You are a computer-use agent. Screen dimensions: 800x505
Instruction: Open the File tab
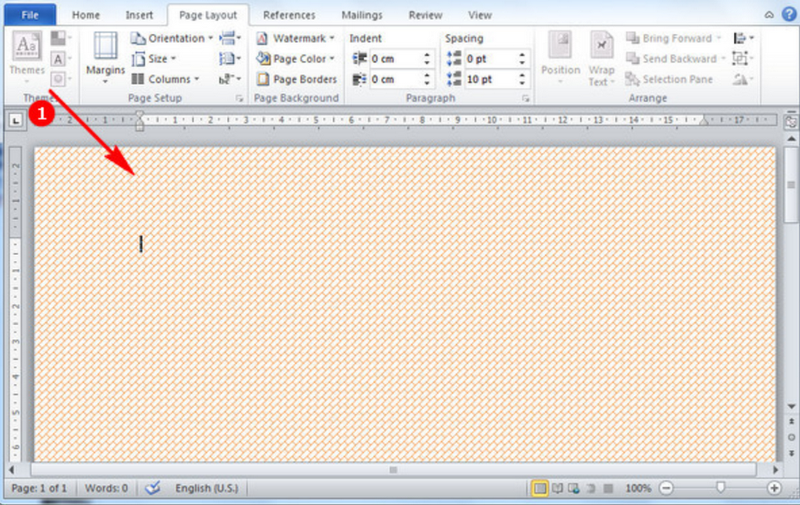(30, 15)
